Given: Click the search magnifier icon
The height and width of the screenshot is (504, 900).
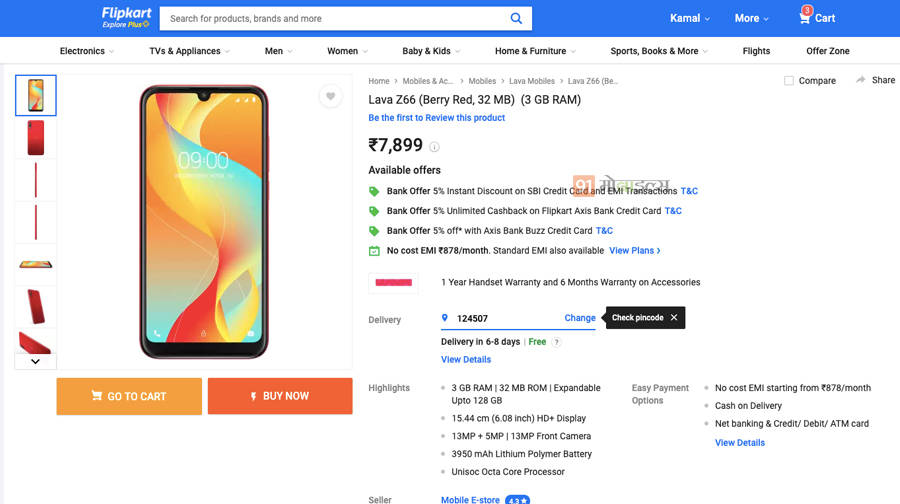Looking at the screenshot, I should pos(516,18).
